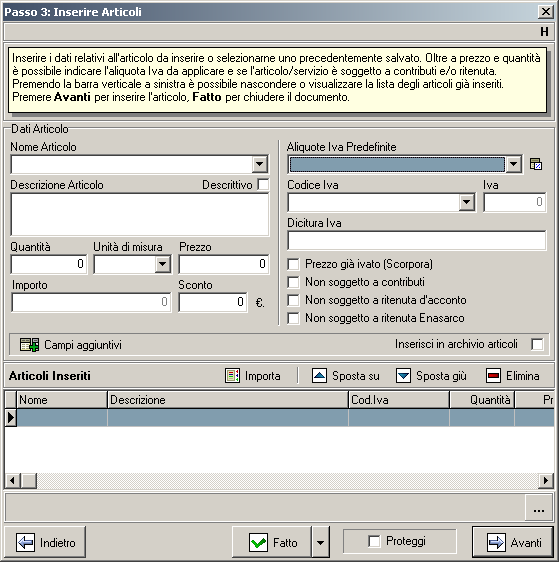The height and width of the screenshot is (562, 559).
Task: Toggle the Proteggi checkbox
Action: 374,541
